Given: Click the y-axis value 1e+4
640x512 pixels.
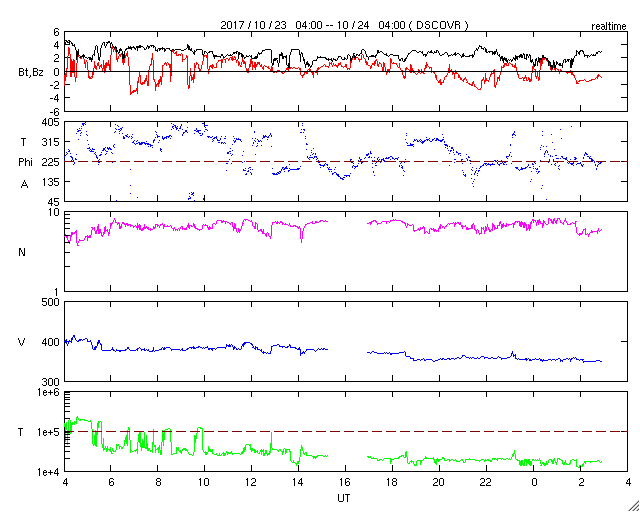Looking at the screenshot, I should coord(48,472).
